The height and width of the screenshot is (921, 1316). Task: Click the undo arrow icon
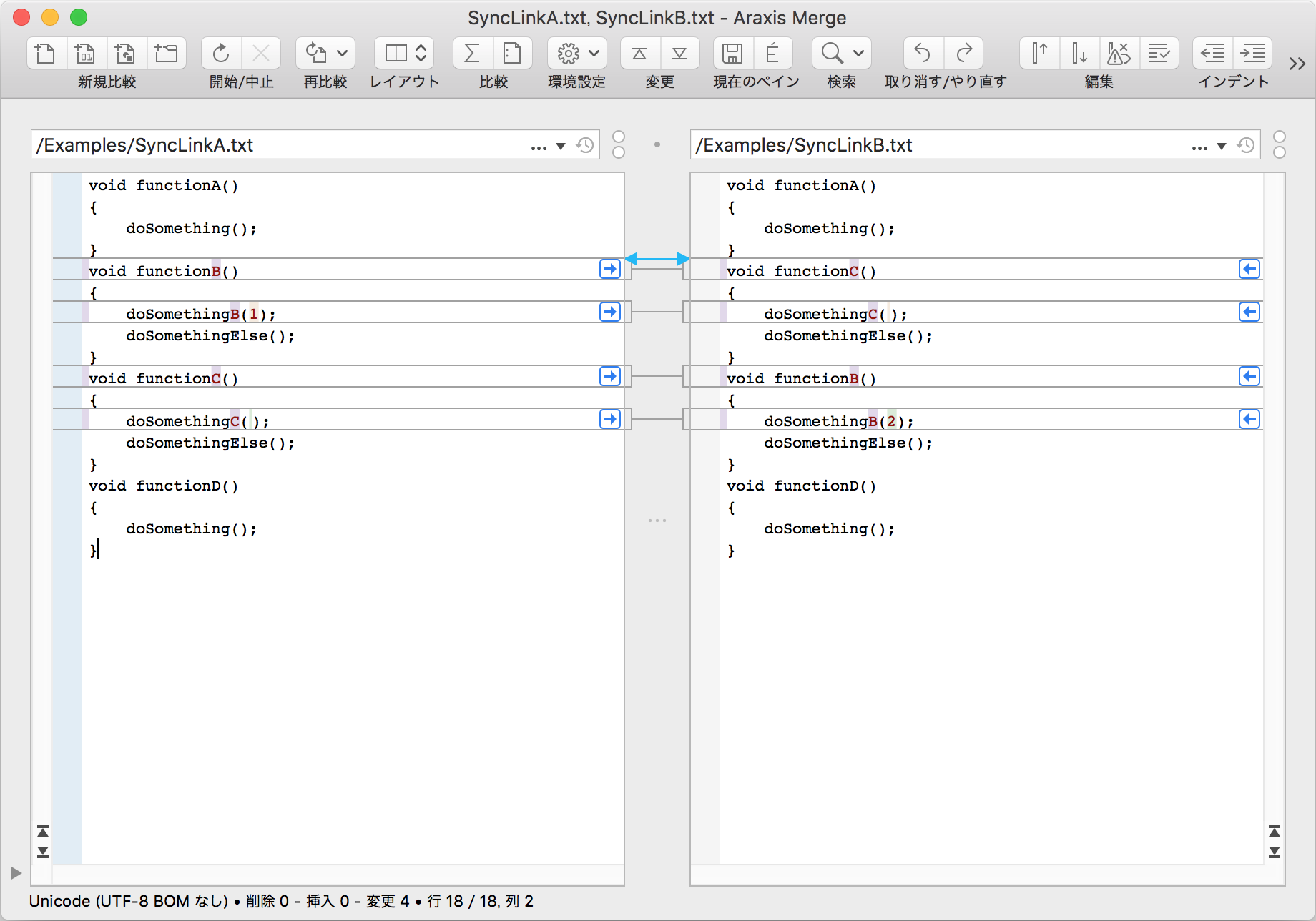(x=923, y=53)
